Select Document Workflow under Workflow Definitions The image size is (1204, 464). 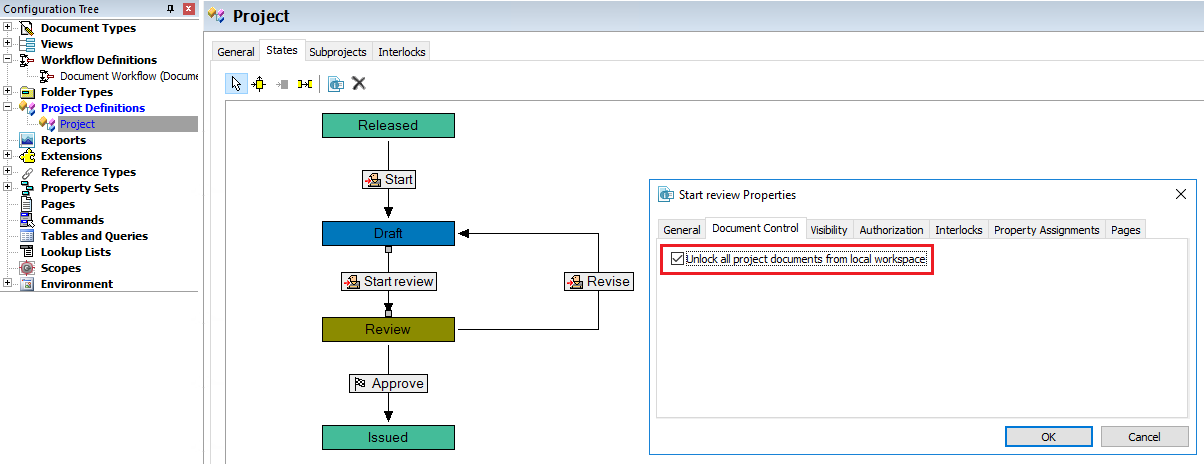click(128, 76)
